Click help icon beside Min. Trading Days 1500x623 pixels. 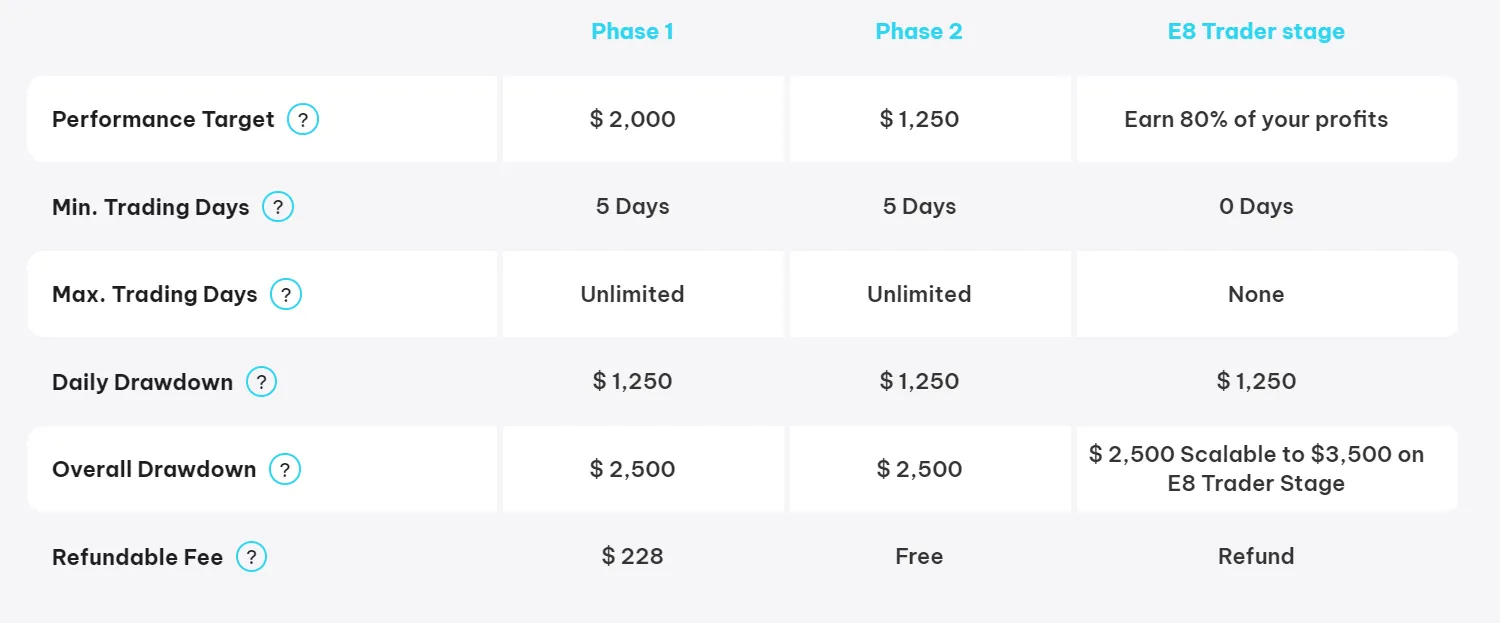[x=278, y=207]
